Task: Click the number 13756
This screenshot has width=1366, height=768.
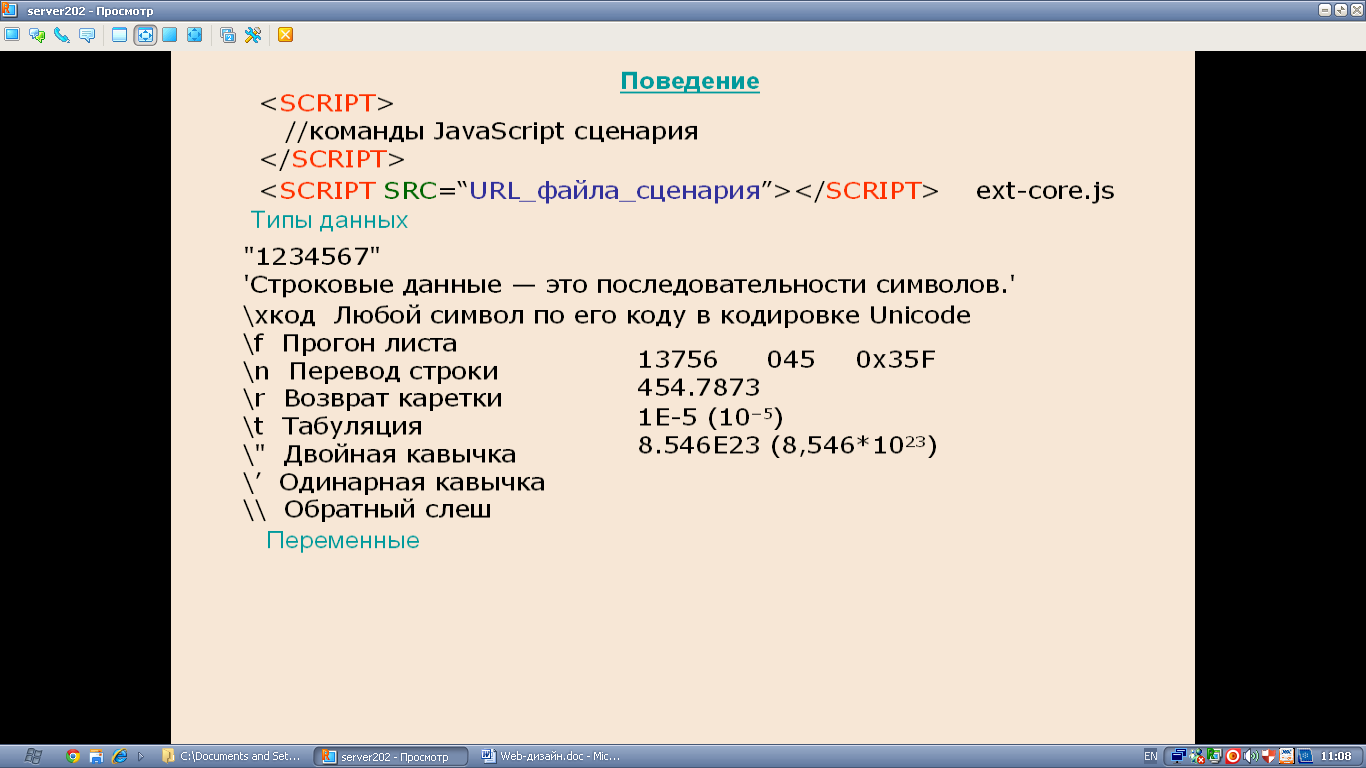Action: coord(678,360)
